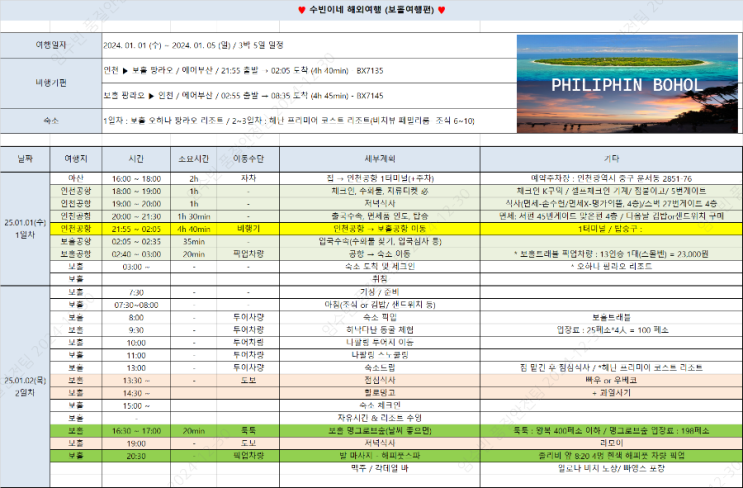Image resolution: width=743 pixels, height=488 pixels.
Task: Select the '13:00' time cell
Action: (136, 368)
